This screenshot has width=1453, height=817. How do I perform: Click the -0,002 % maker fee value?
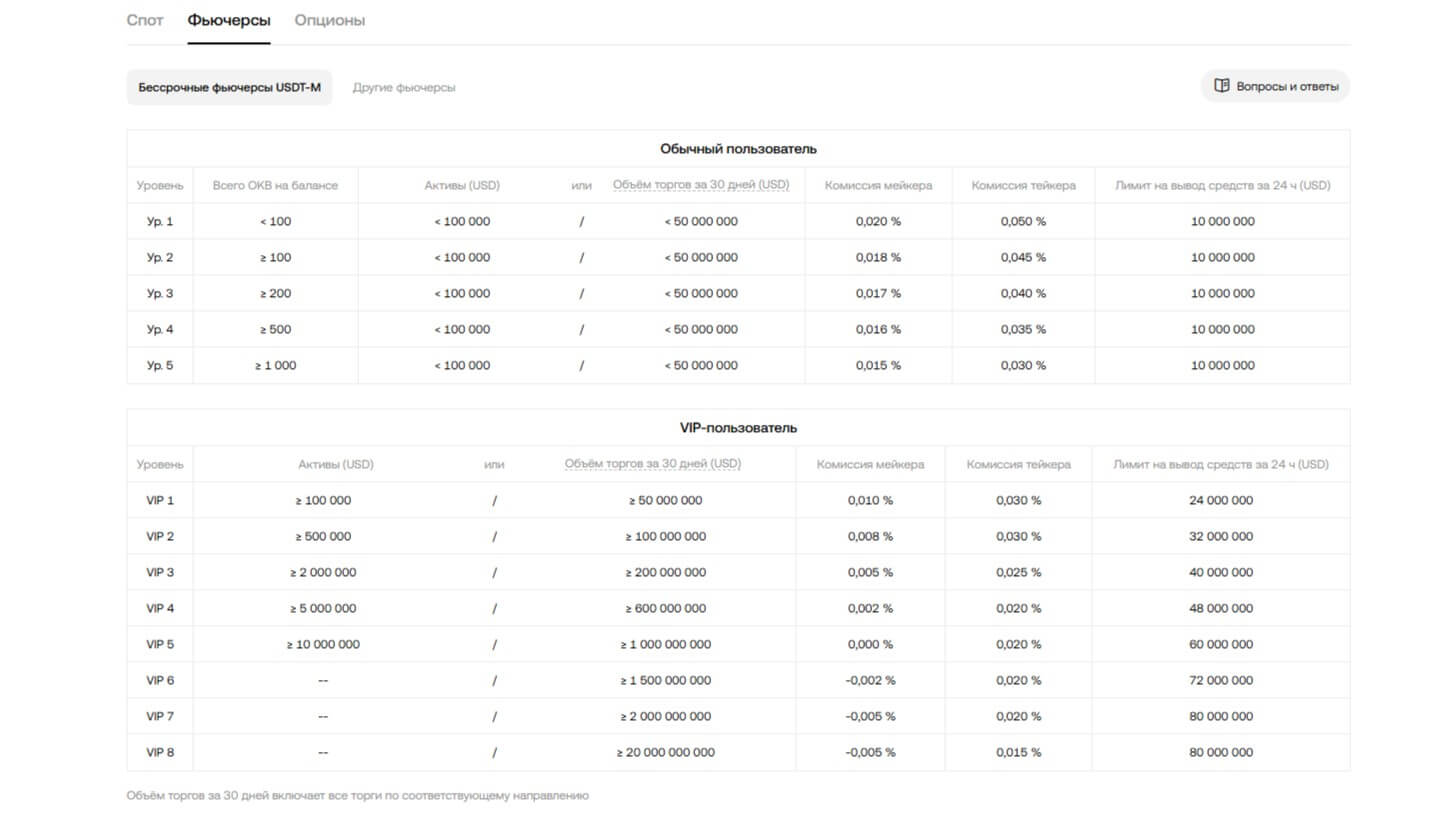click(x=870, y=680)
